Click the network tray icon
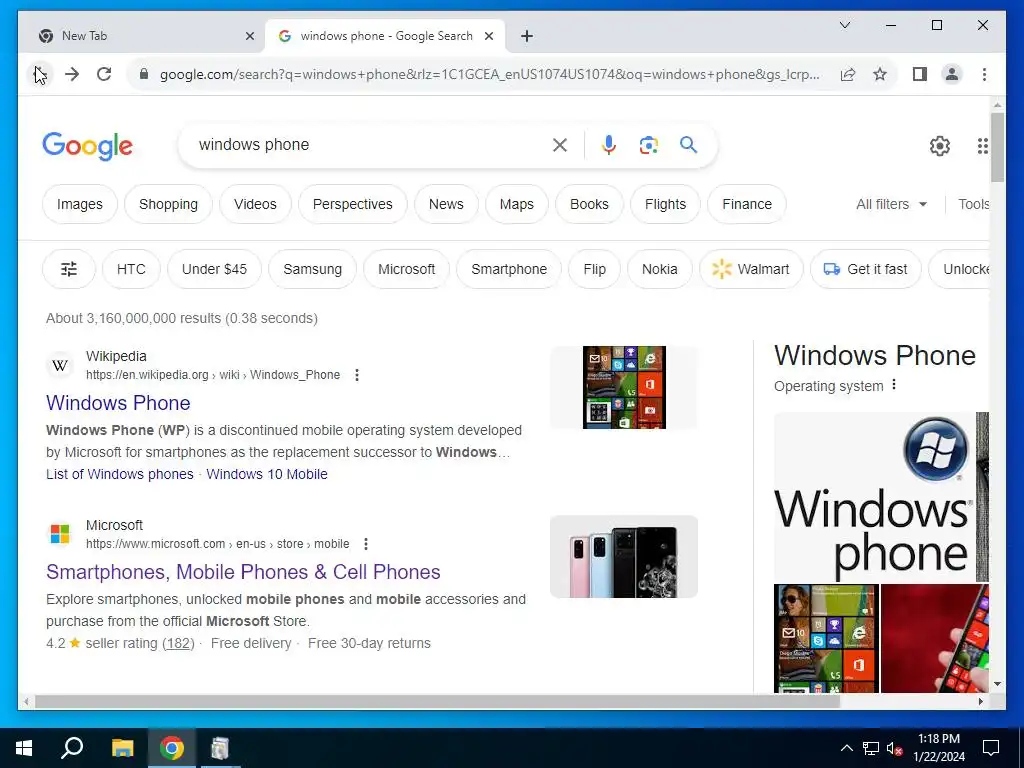The image size is (1024, 768). pyautogui.click(x=871, y=748)
